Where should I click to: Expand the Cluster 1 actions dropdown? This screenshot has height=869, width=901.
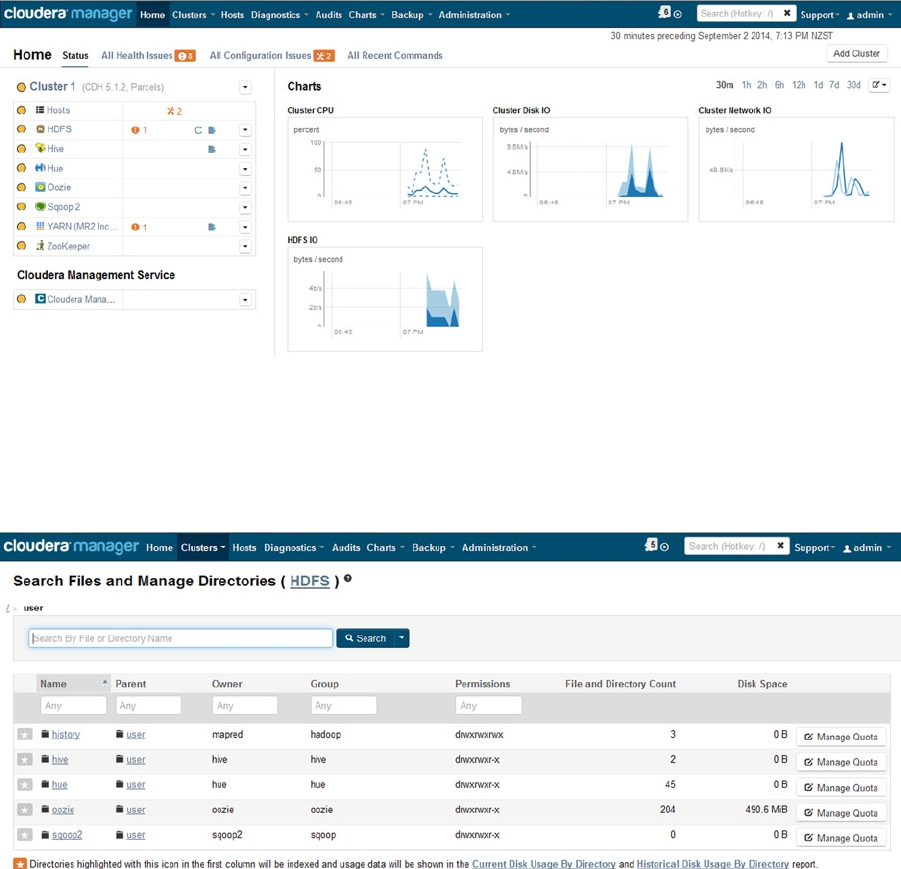tap(245, 87)
